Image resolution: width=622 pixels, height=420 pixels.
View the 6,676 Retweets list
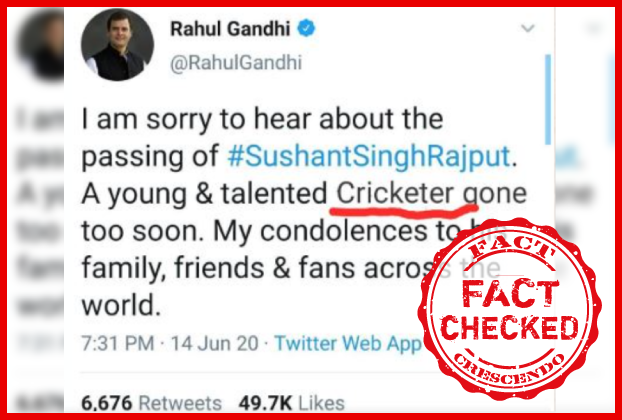click(x=151, y=403)
